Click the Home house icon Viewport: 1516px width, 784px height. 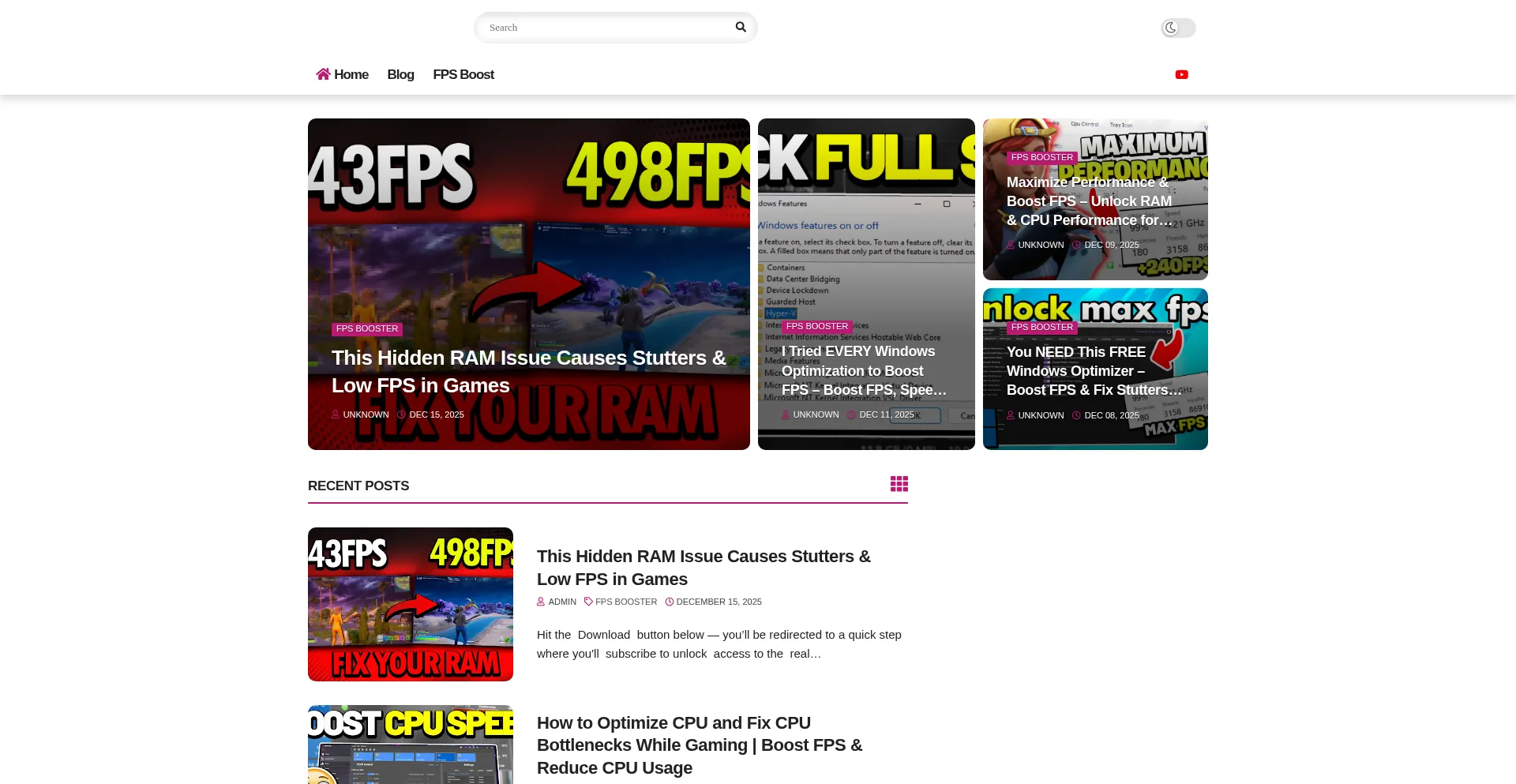[323, 74]
